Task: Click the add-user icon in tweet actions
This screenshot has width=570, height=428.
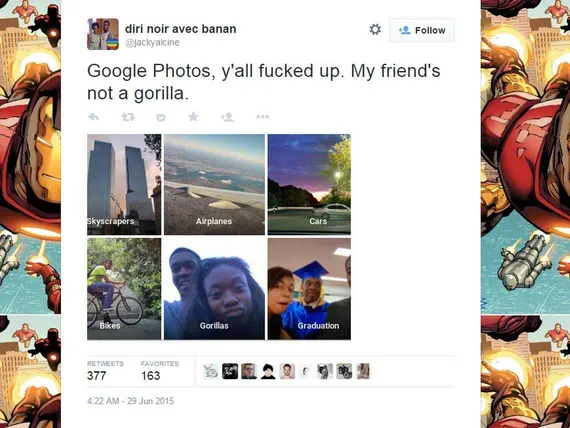Action: [227, 117]
